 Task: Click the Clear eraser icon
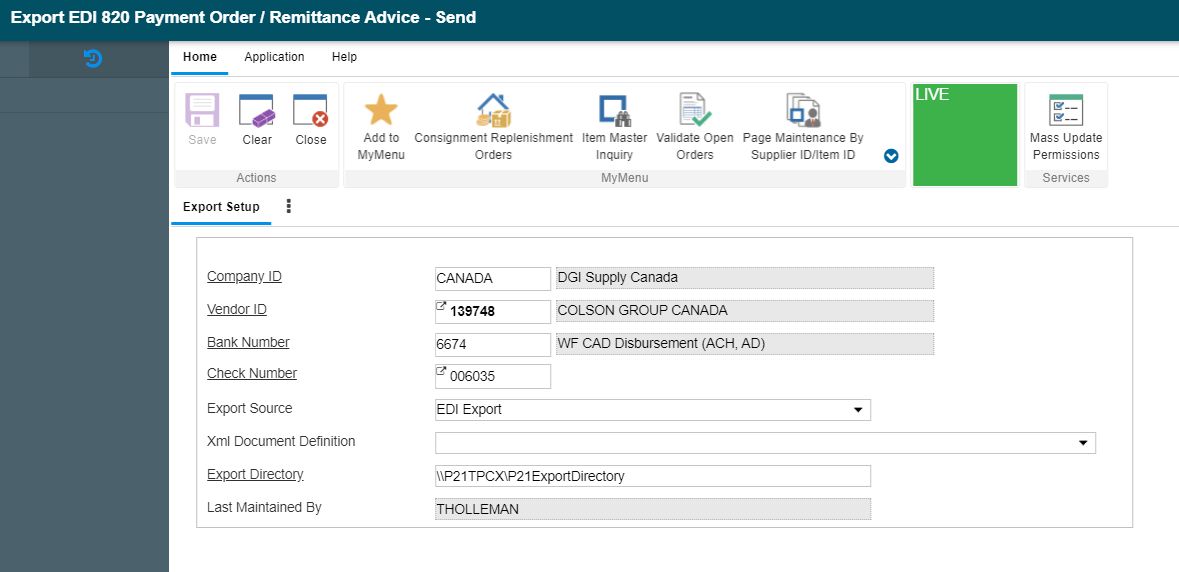257,112
